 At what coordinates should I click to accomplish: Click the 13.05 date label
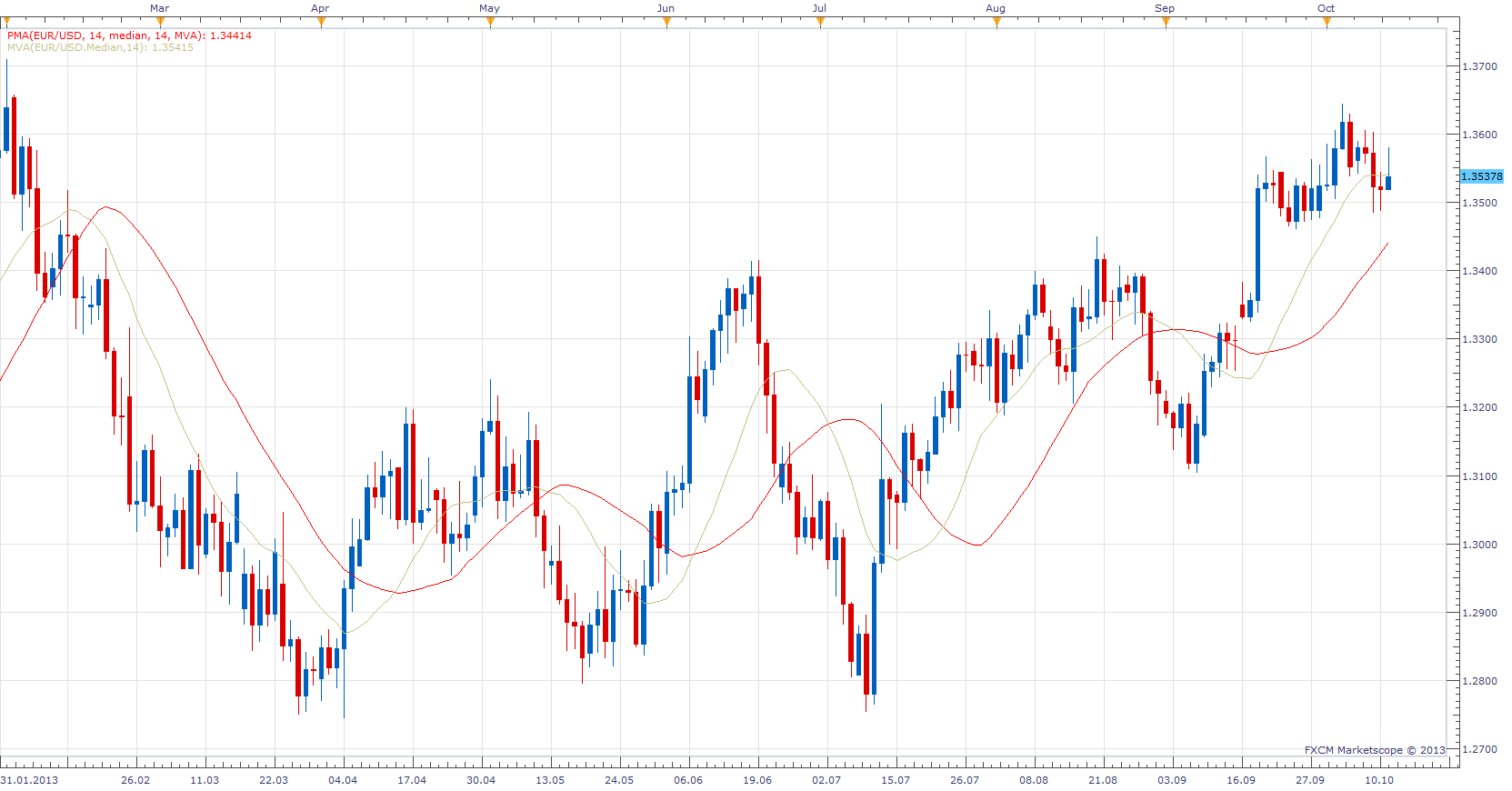click(550, 780)
